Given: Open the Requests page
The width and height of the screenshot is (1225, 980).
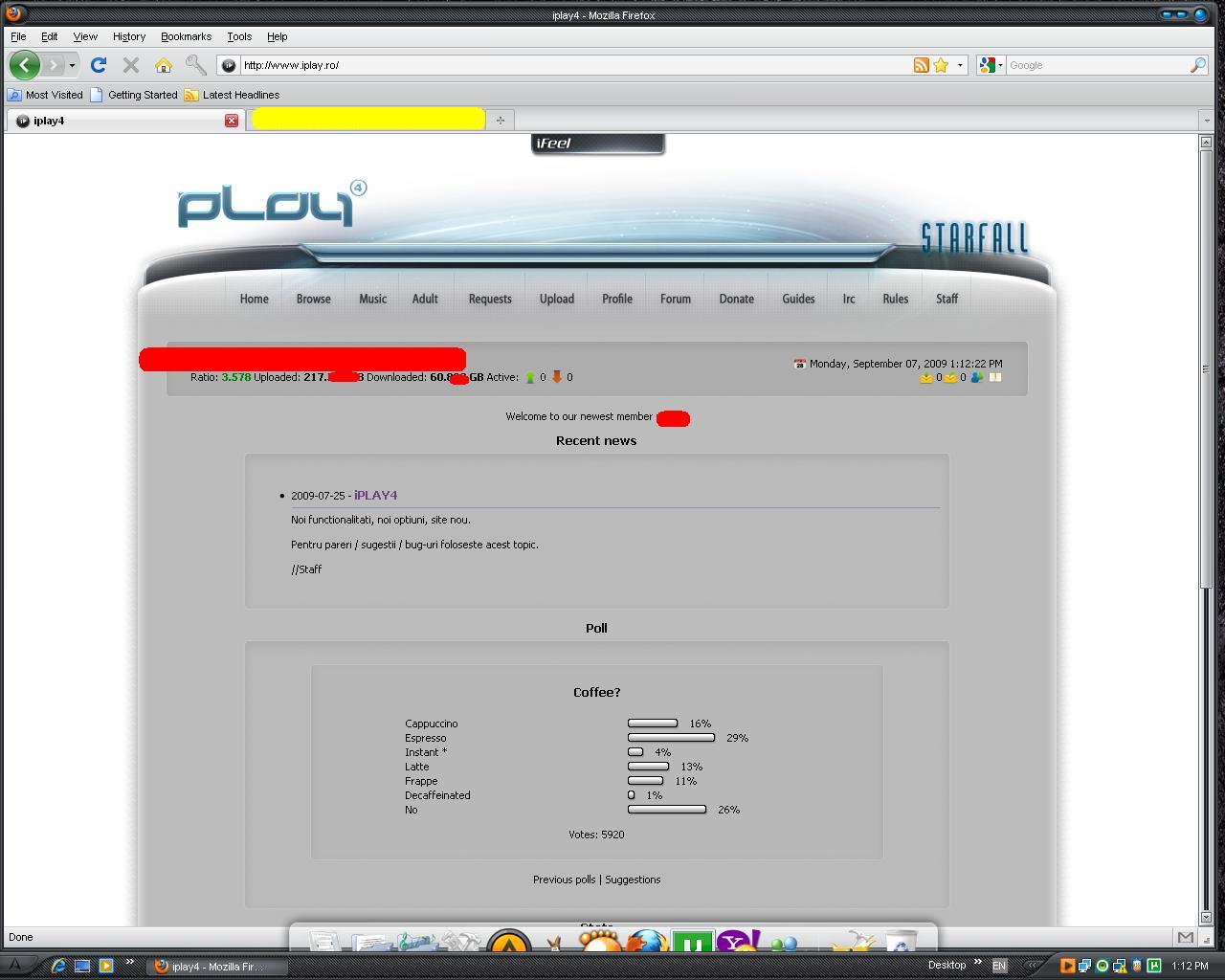Looking at the screenshot, I should coord(490,299).
